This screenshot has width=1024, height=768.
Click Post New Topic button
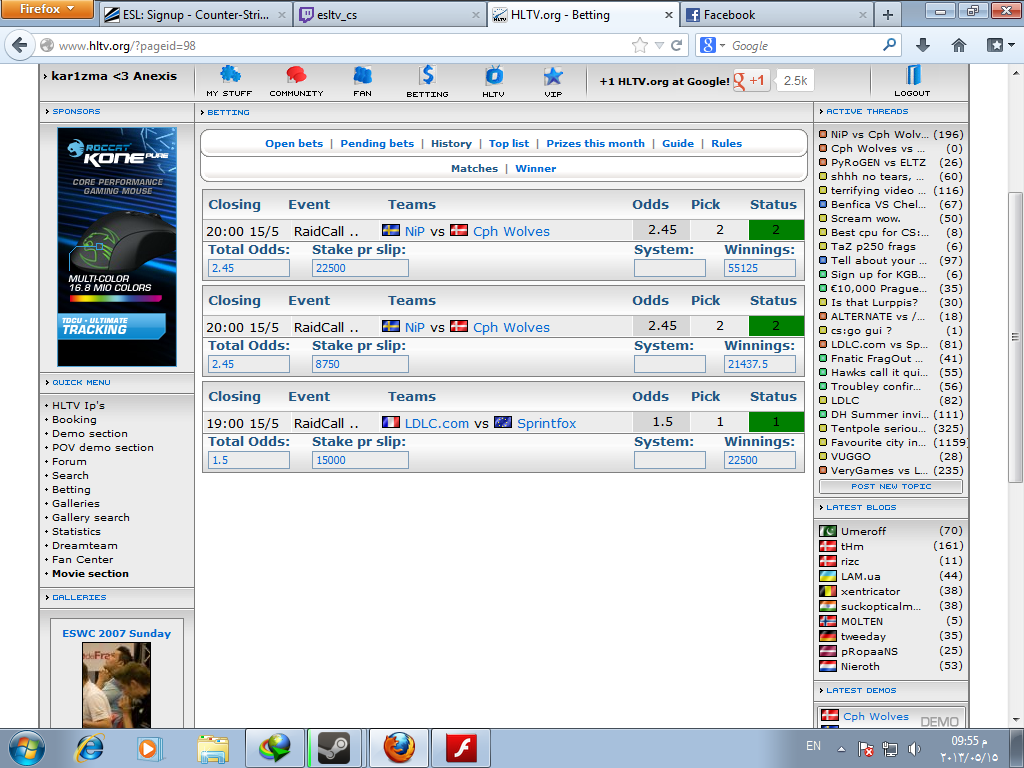[891, 487]
